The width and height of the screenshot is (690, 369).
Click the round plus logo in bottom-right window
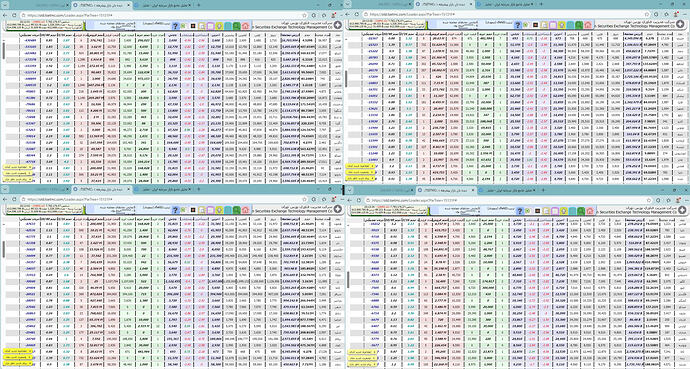click(x=682, y=210)
